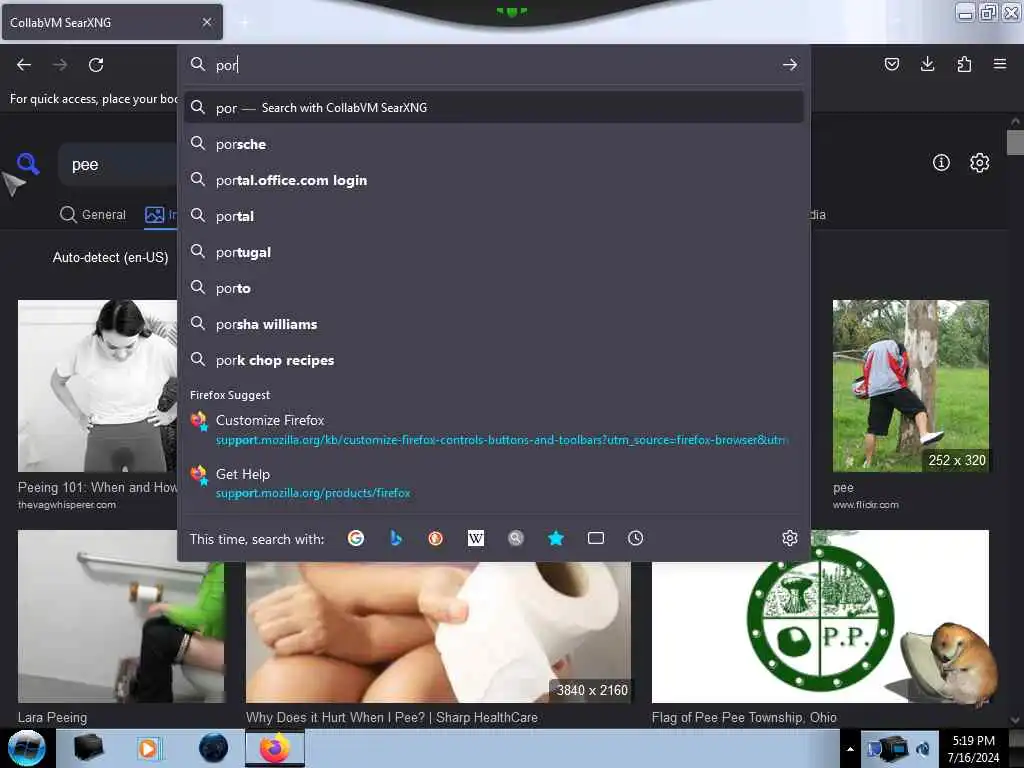1024x768 pixels.
Task: Open Firefox in the taskbar
Action: click(x=275, y=748)
